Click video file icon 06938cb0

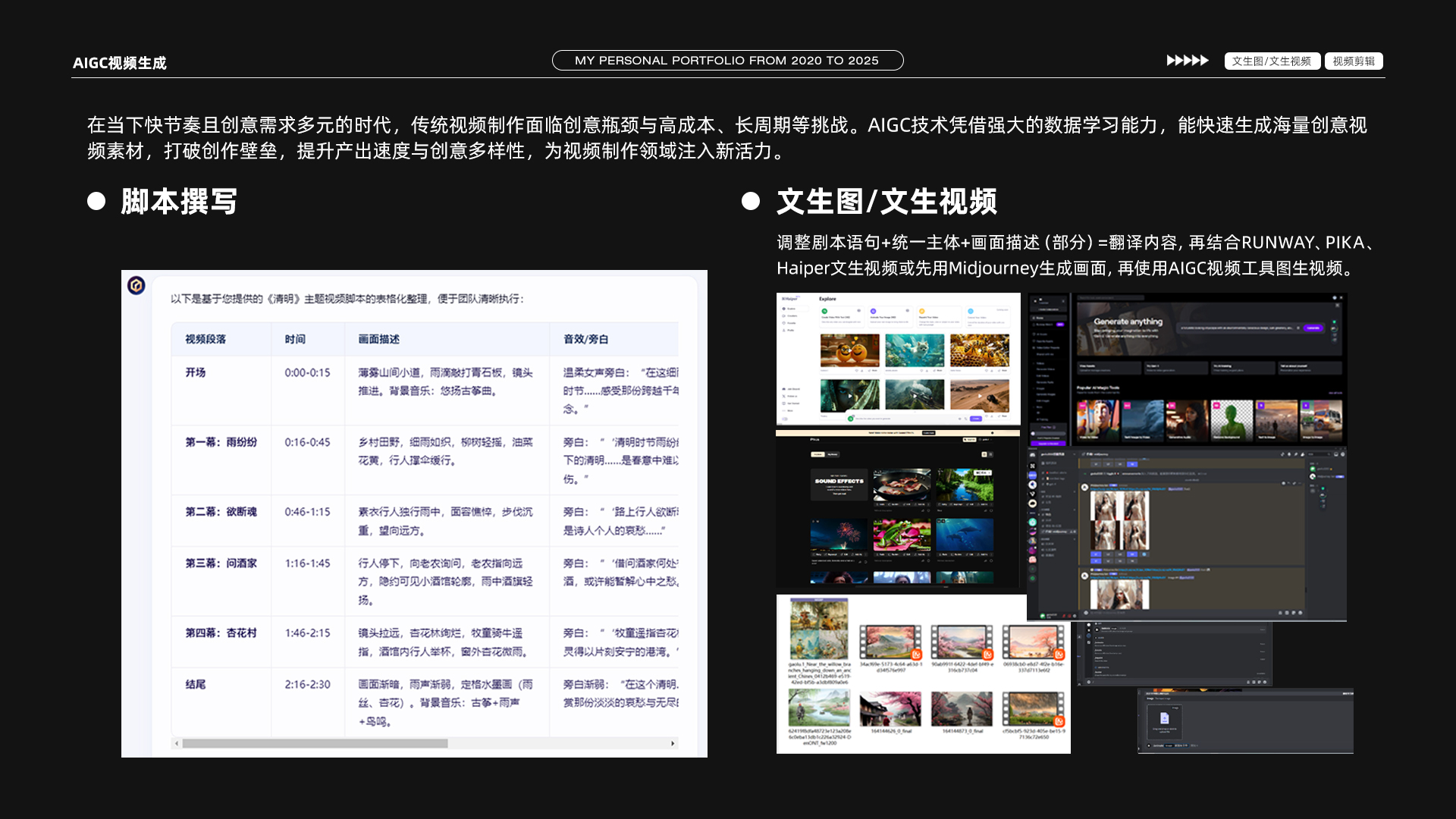pyautogui.click(x=1033, y=642)
